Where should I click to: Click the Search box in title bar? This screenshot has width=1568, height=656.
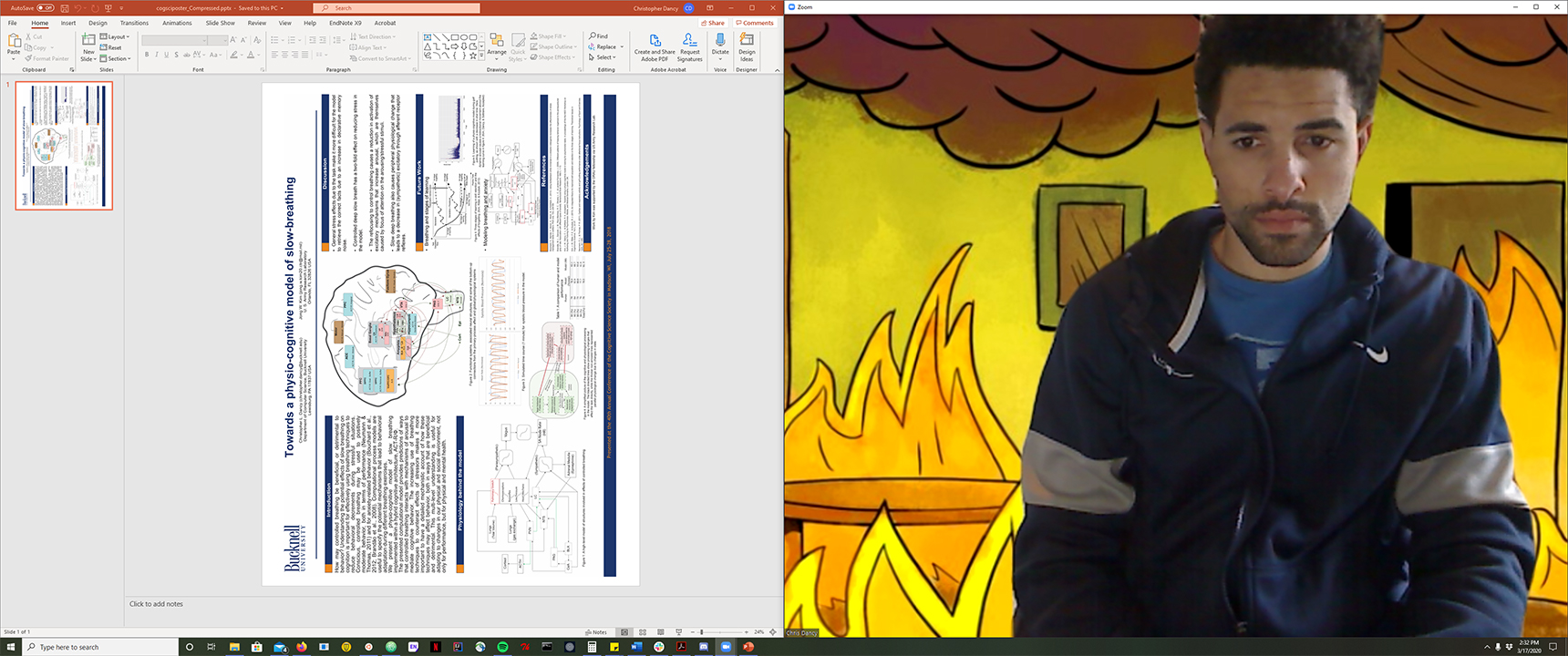coord(397,8)
